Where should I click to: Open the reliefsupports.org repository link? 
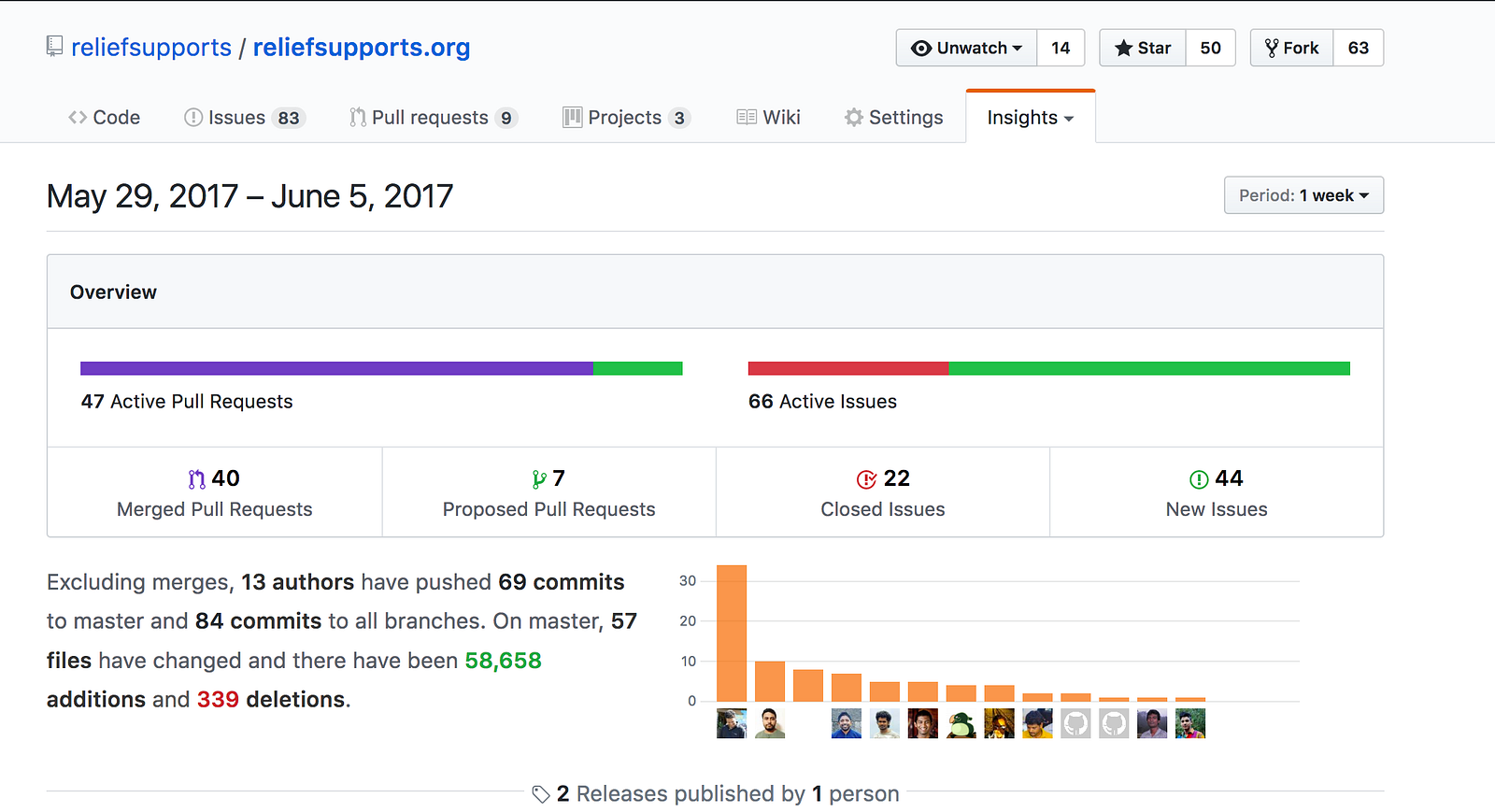click(362, 48)
